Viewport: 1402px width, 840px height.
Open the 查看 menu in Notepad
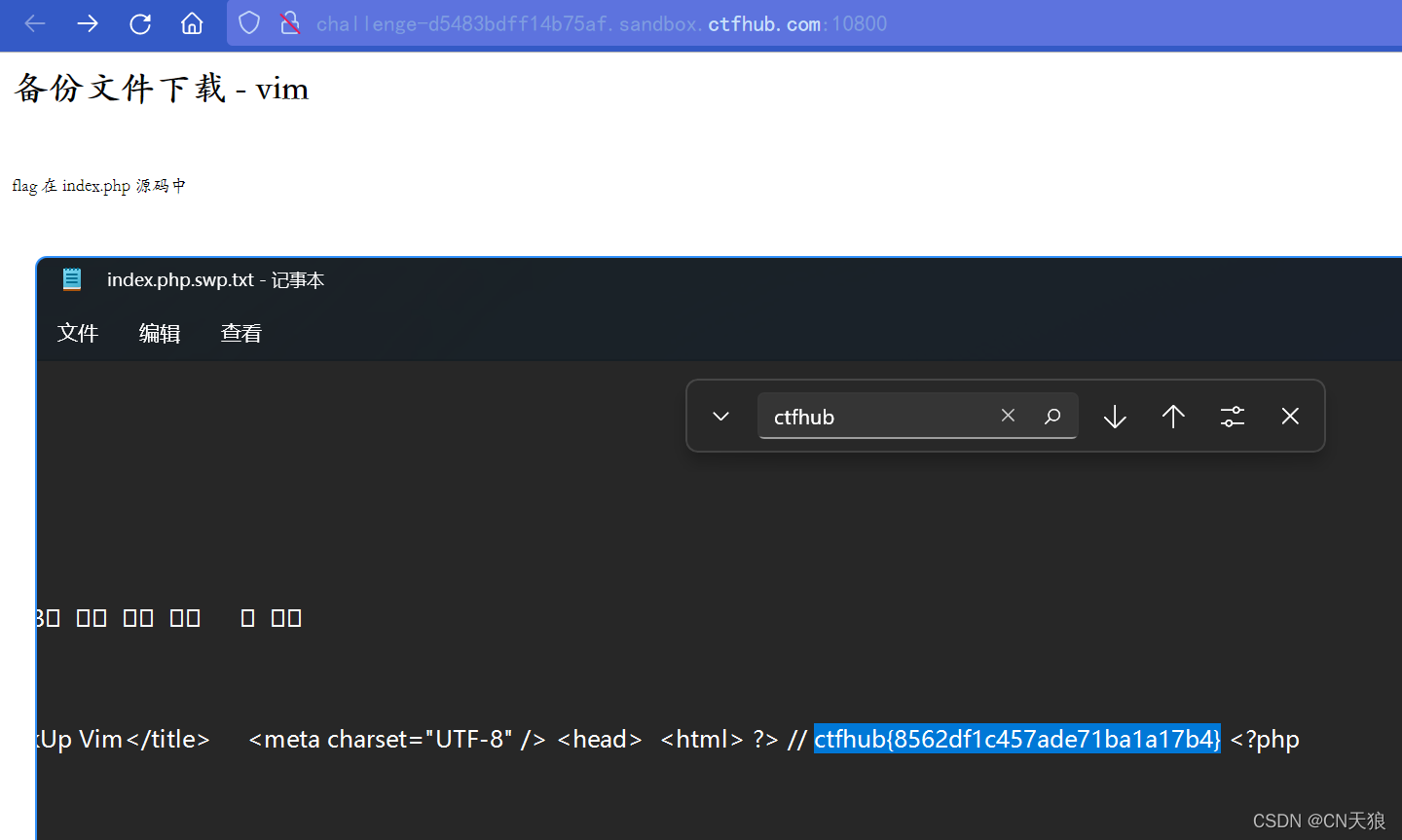241,333
